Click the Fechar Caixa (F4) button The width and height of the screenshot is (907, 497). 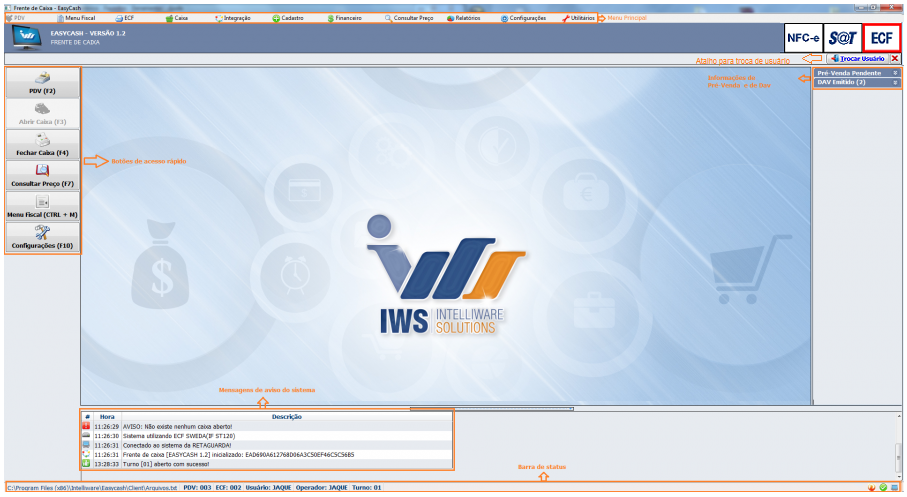41,145
